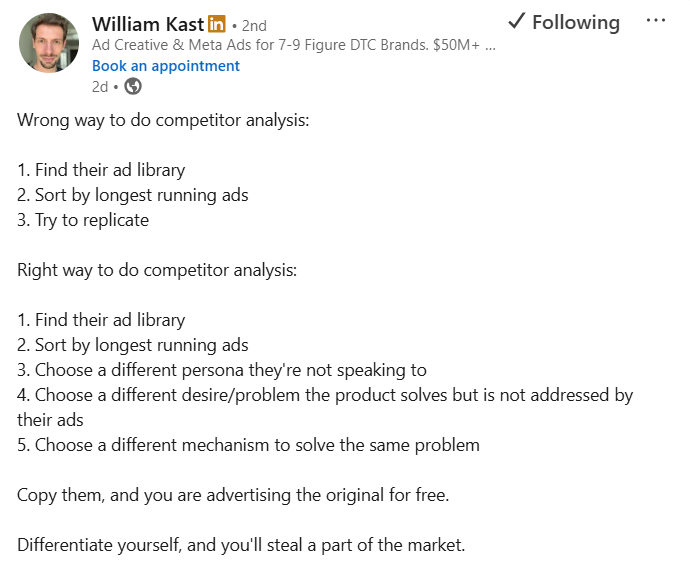The height and width of the screenshot is (563, 690).
Task: Click the 2nd degree connection label
Action: pos(249,26)
